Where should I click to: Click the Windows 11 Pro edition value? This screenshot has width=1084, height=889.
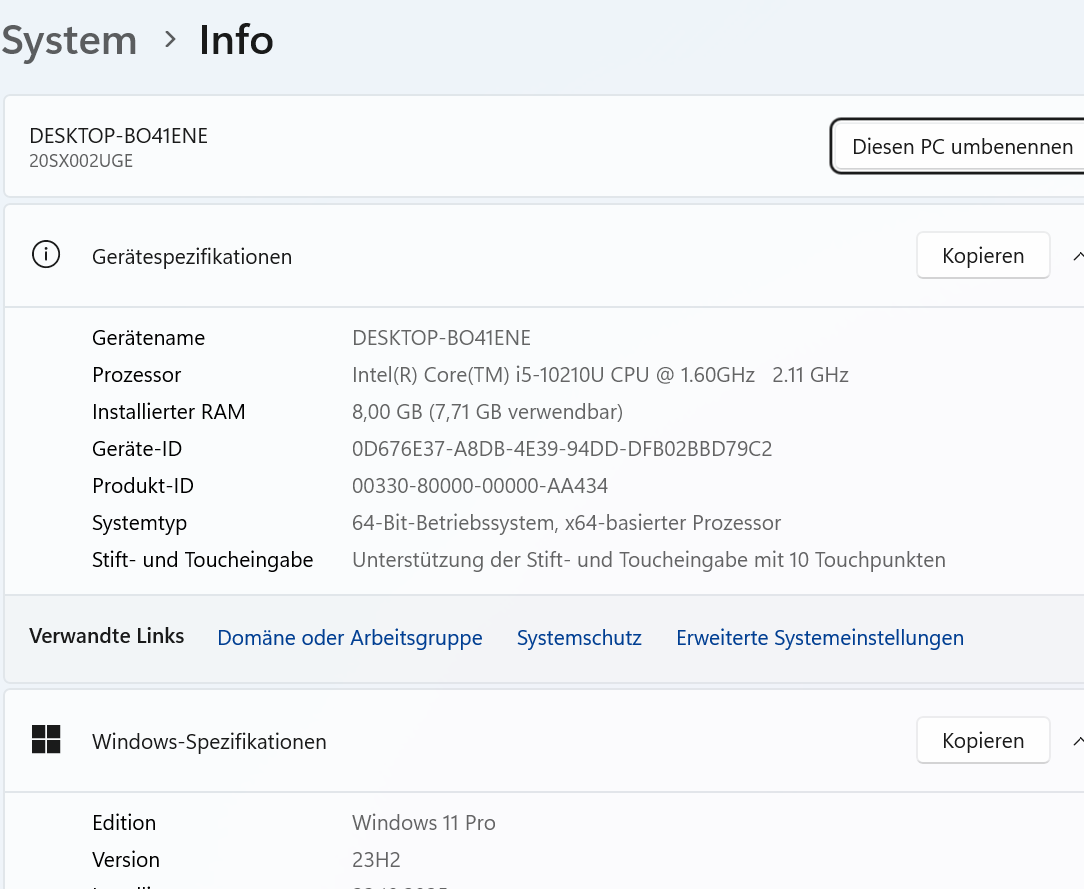(x=424, y=823)
